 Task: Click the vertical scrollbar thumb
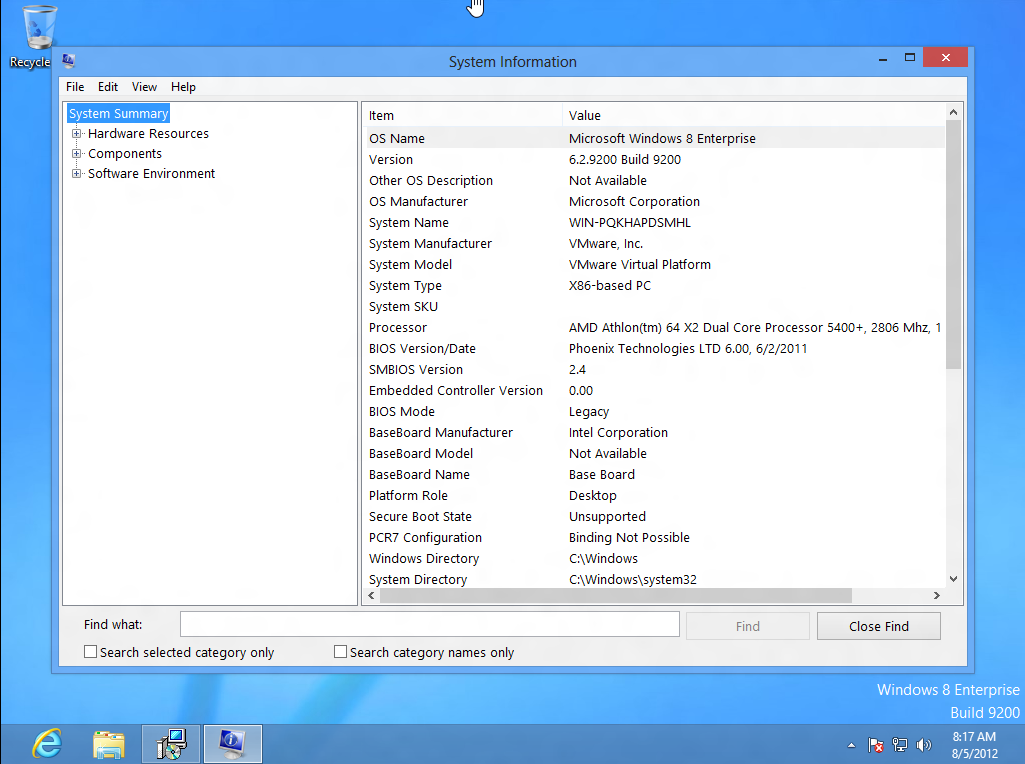[953, 245]
